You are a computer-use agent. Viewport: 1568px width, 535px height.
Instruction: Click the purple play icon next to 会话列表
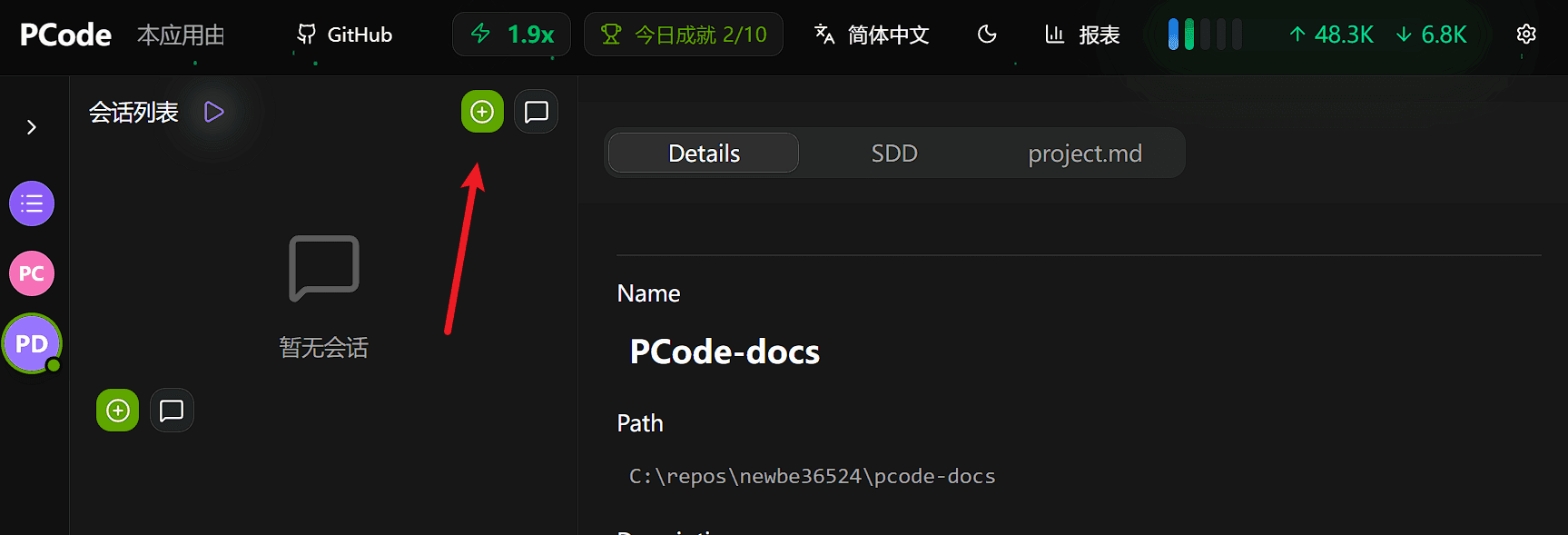coord(214,112)
